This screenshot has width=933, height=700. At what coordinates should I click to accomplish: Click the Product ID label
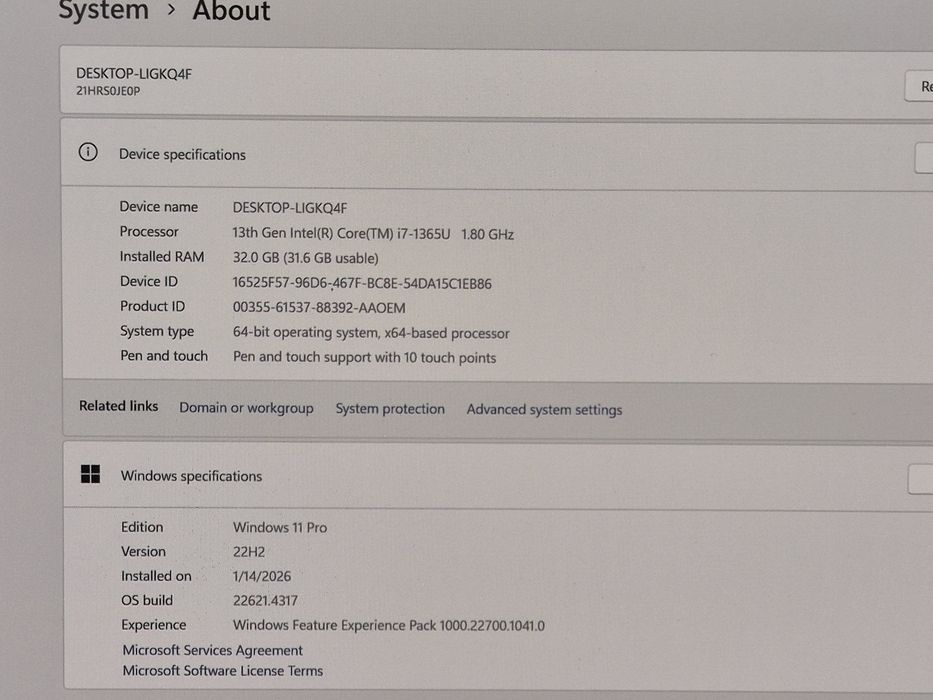pyautogui.click(x=152, y=306)
